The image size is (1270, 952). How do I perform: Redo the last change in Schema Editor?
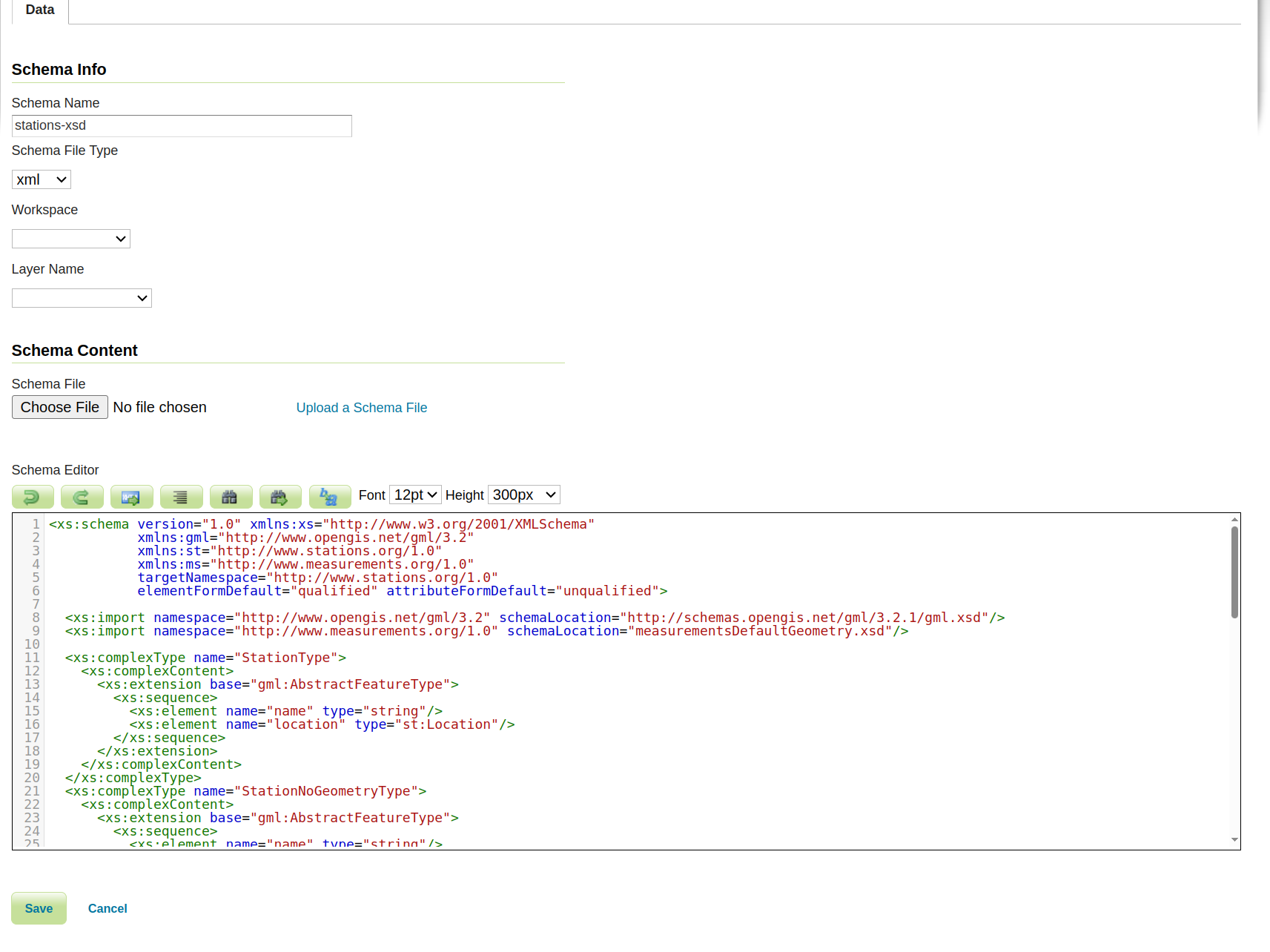click(x=82, y=497)
